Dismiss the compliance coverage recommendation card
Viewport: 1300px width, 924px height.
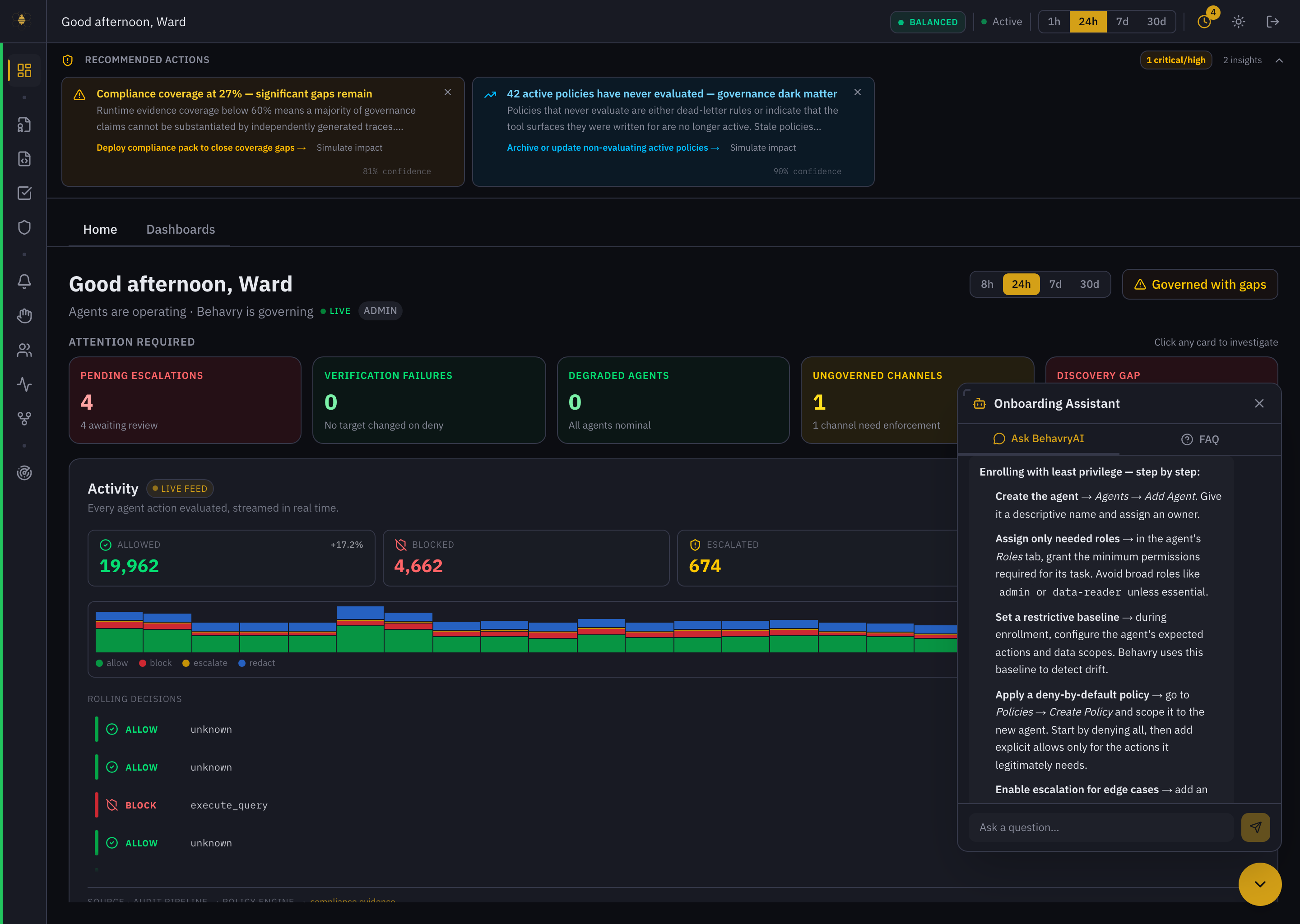pyautogui.click(x=448, y=92)
